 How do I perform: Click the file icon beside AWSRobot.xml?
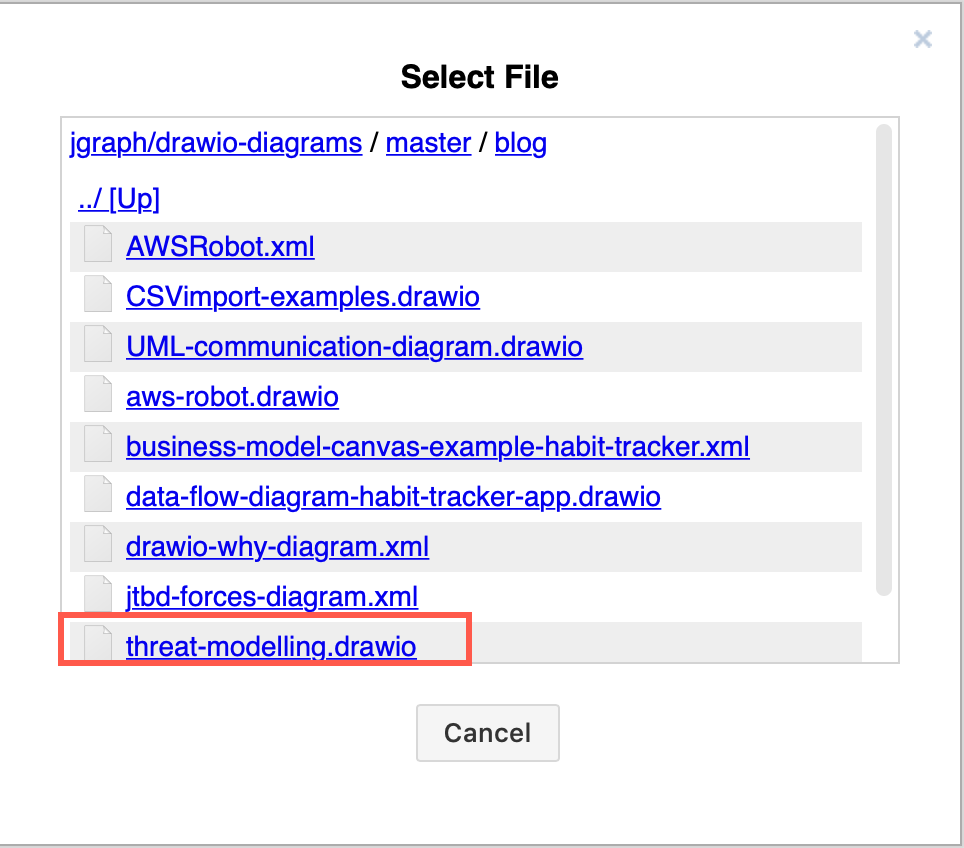[x=97, y=244]
